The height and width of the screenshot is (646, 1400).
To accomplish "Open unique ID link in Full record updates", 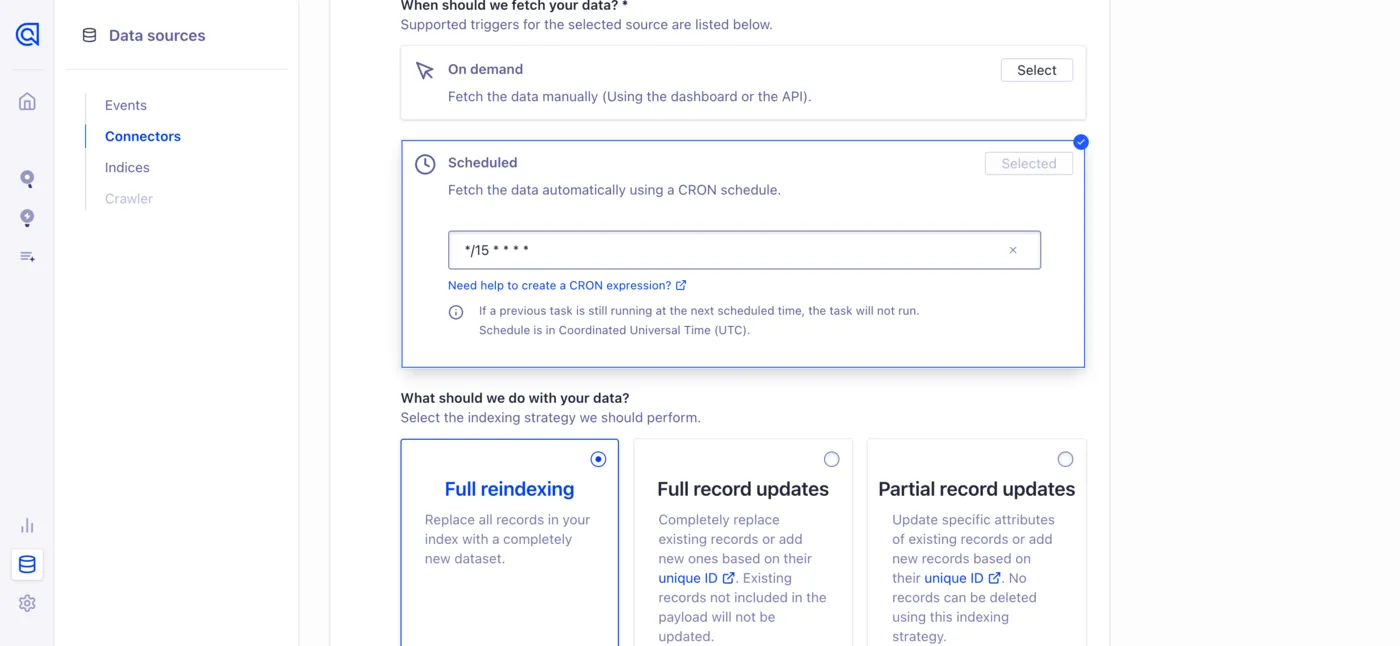I will point(697,578).
